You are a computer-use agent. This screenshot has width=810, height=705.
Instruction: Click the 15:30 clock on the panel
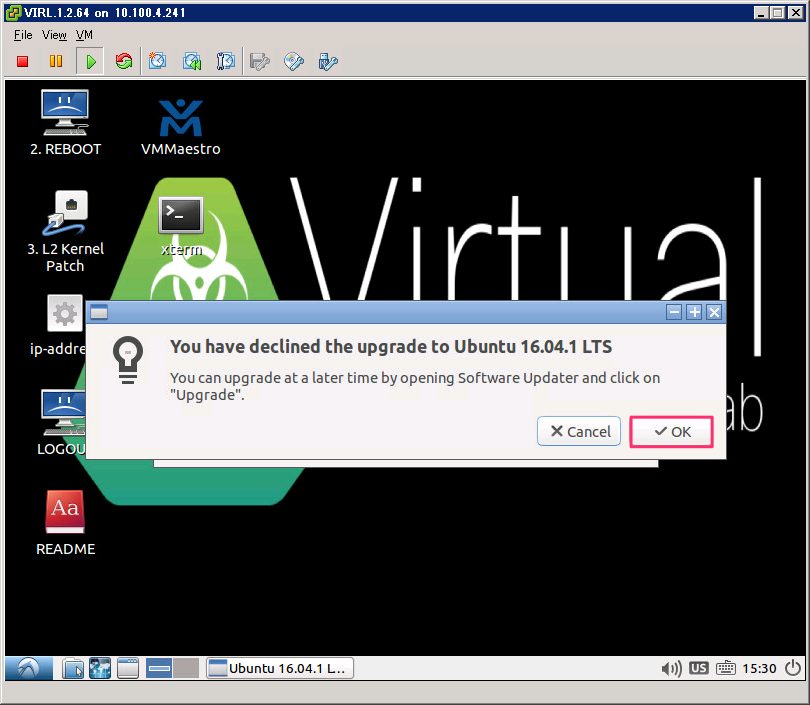click(759, 669)
